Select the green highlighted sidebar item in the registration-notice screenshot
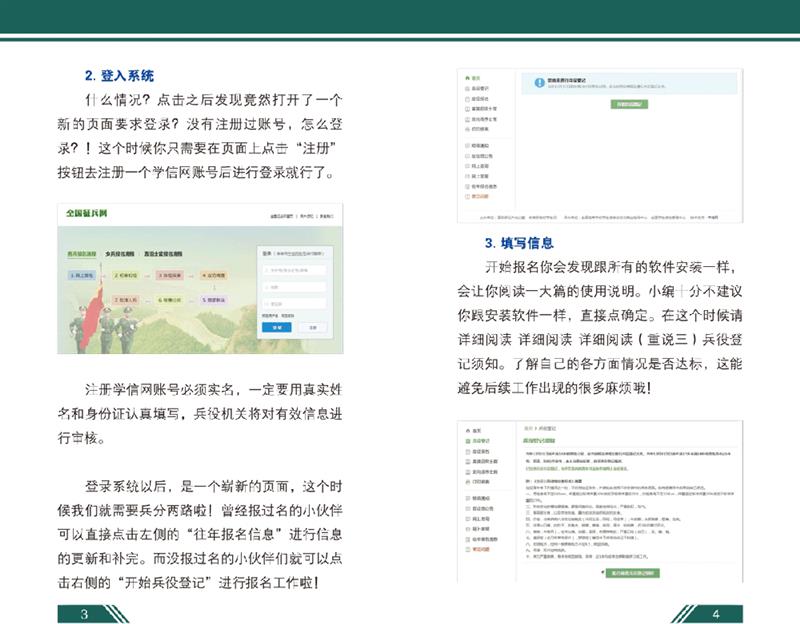Image resolution: width=800 pixels, height=624 pixels. click(478, 441)
